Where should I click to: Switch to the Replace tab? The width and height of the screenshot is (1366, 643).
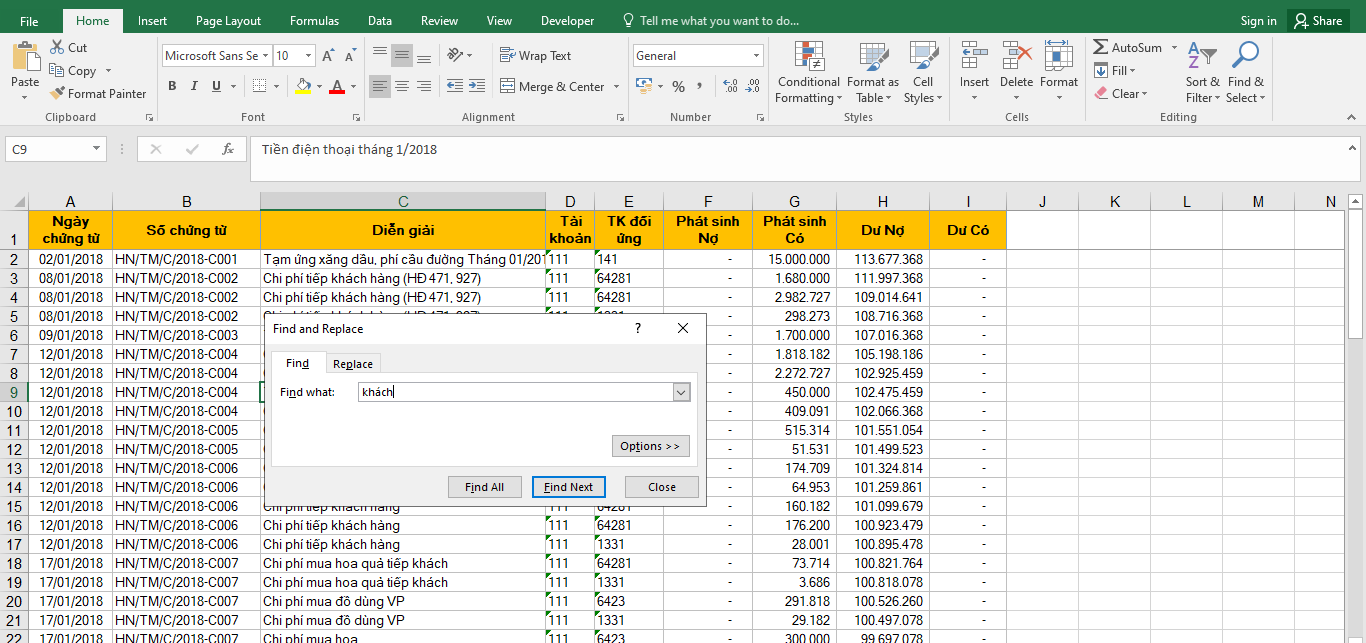[353, 364]
